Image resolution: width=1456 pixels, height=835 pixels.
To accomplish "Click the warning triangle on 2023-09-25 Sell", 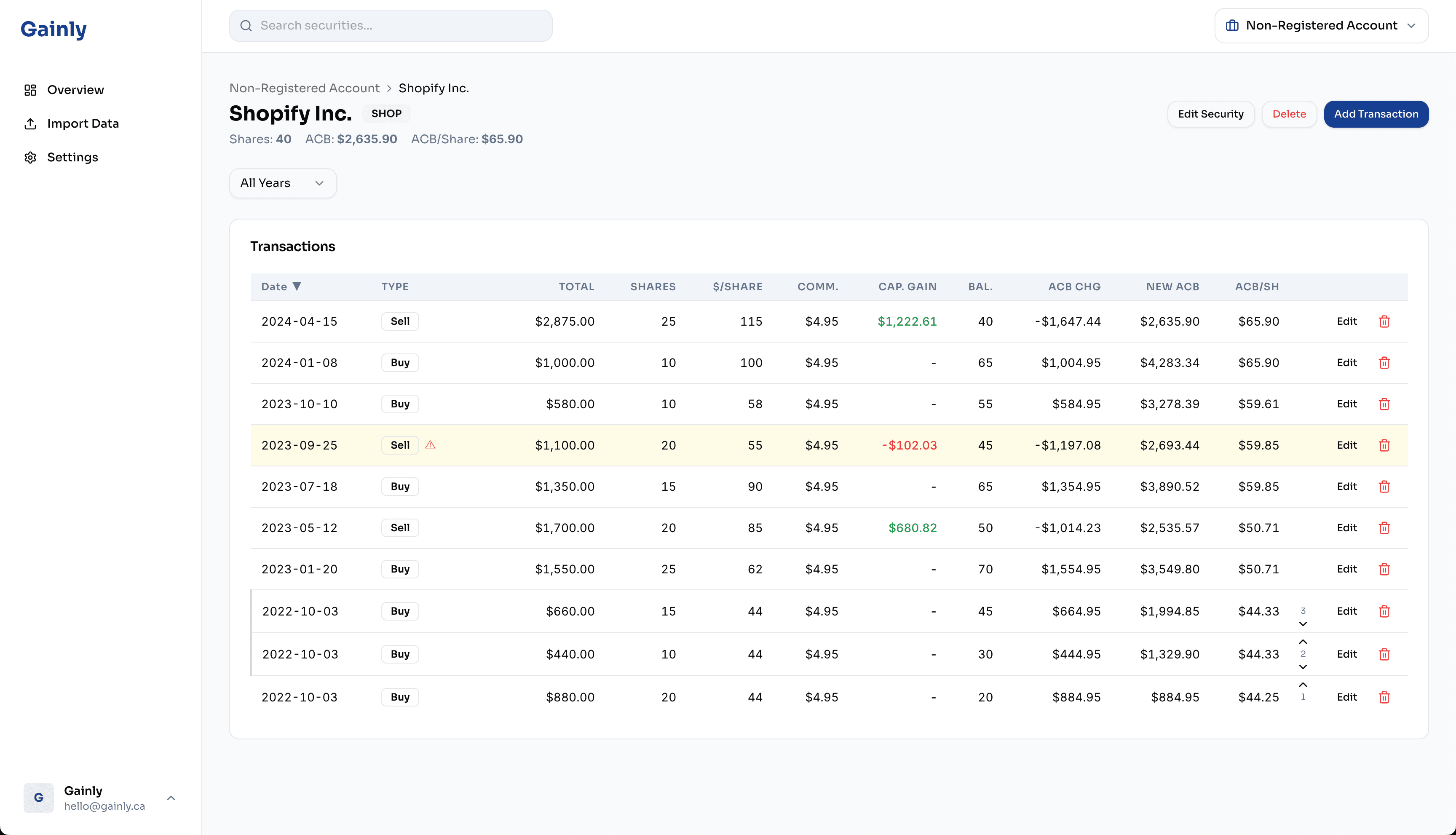I will pos(430,444).
